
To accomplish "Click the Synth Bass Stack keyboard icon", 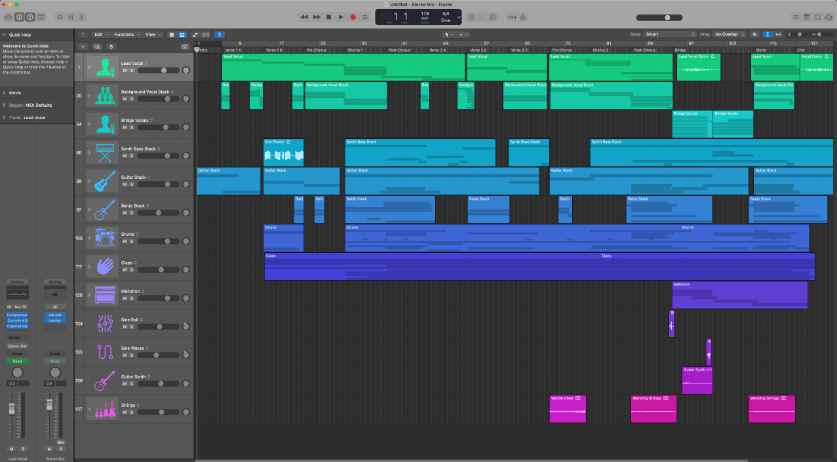I will tap(105, 153).
